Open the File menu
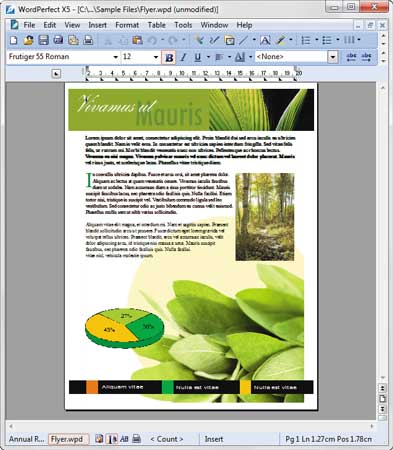The width and height of the screenshot is (393, 450). 29,25
